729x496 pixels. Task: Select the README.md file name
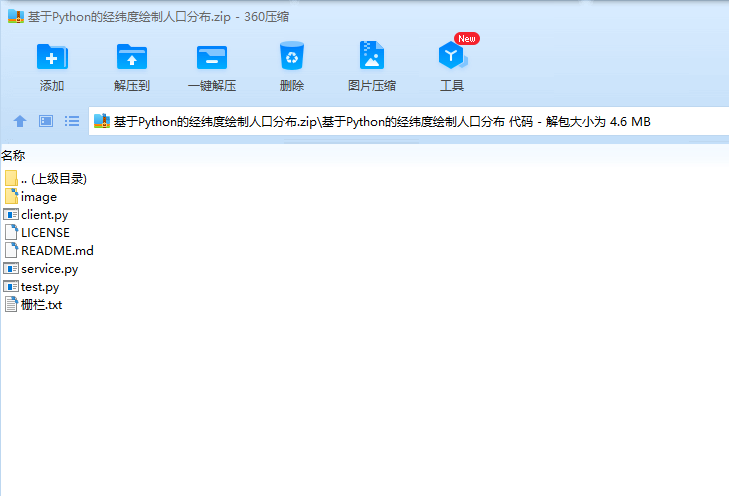click(57, 251)
